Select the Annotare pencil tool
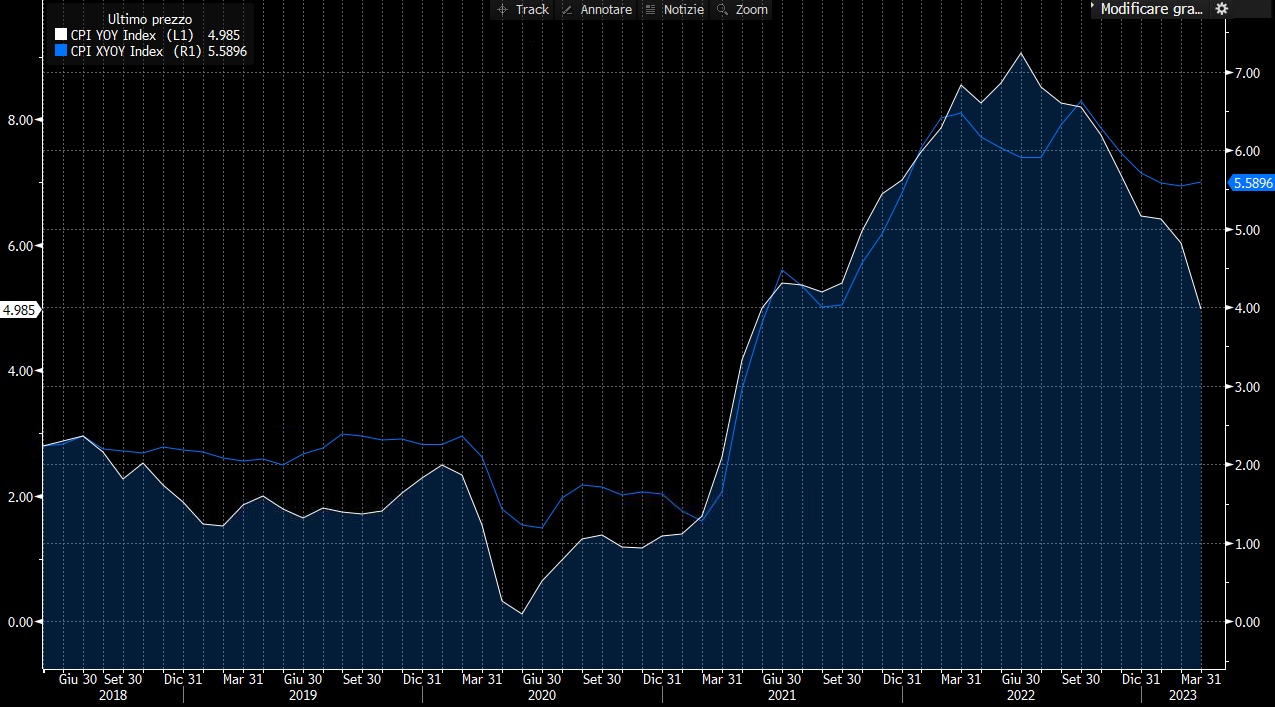 pyautogui.click(x=596, y=9)
